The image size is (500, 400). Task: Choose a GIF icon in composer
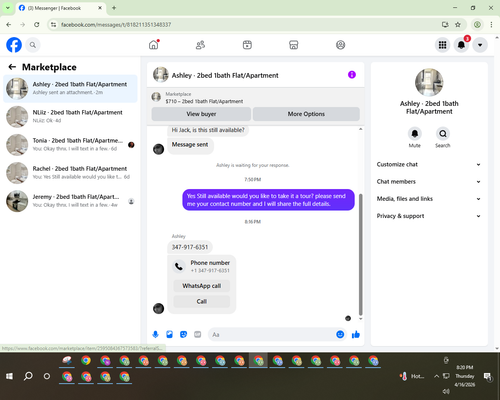pyautogui.click(x=198, y=334)
